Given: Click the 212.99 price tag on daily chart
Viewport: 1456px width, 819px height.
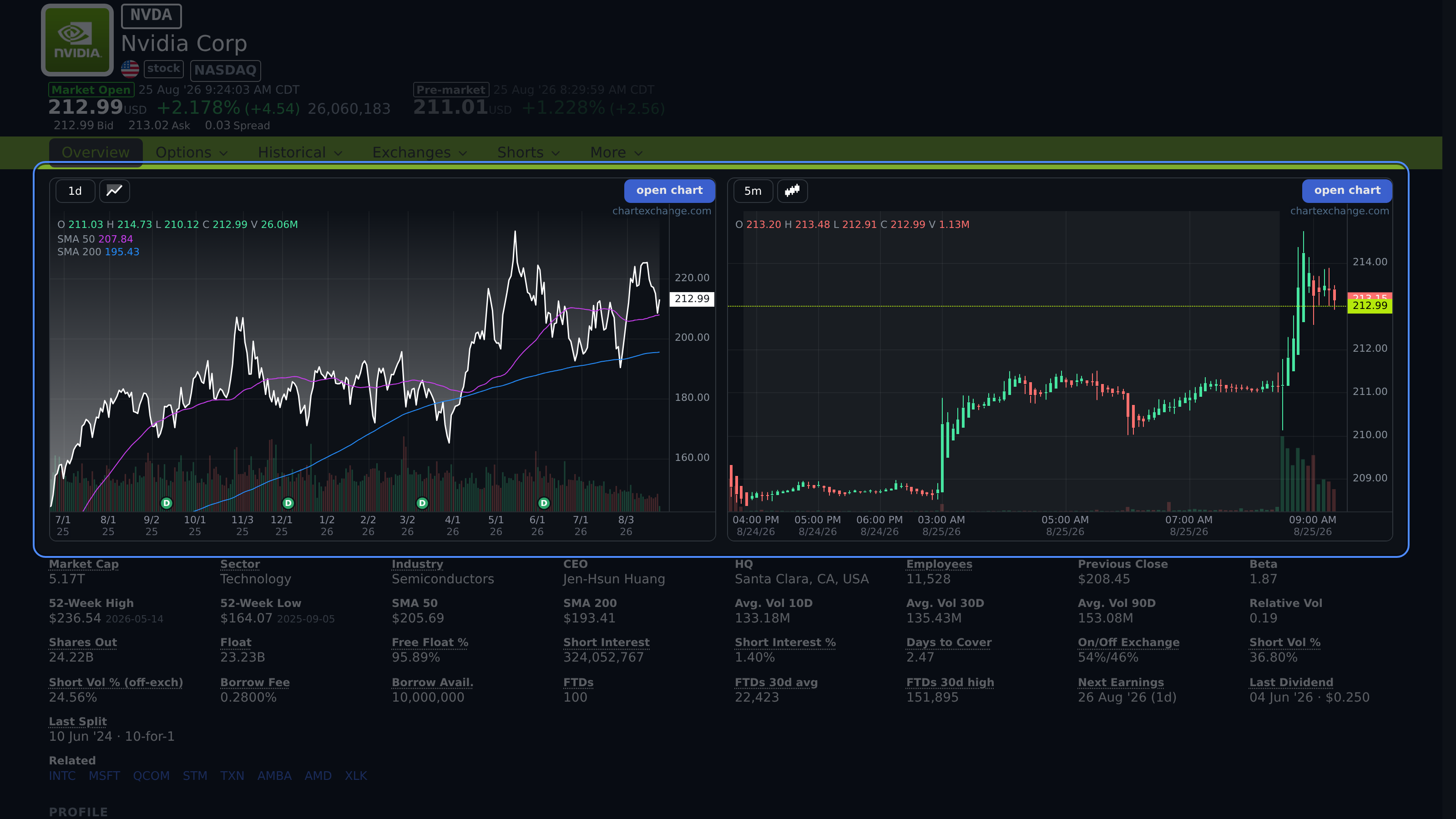Looking at the screenshot, I should pos(692,299).
